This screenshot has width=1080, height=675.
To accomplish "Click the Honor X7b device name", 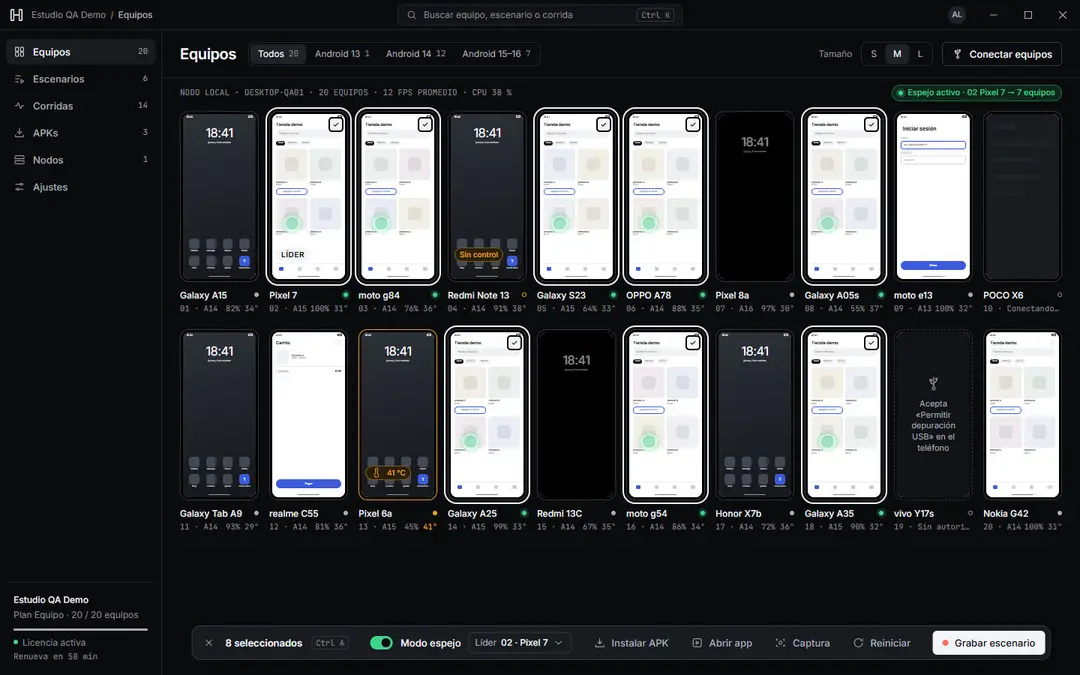I will click(738, 513).
